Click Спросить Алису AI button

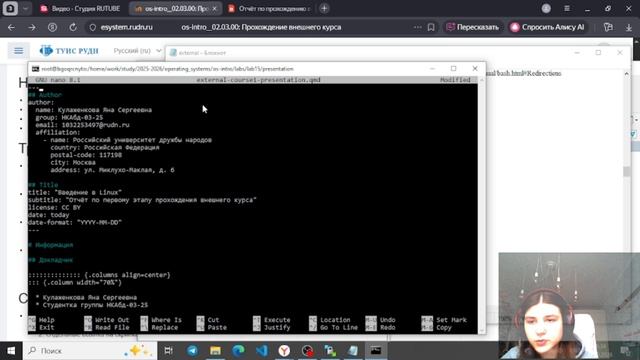(x=548, y=27)
